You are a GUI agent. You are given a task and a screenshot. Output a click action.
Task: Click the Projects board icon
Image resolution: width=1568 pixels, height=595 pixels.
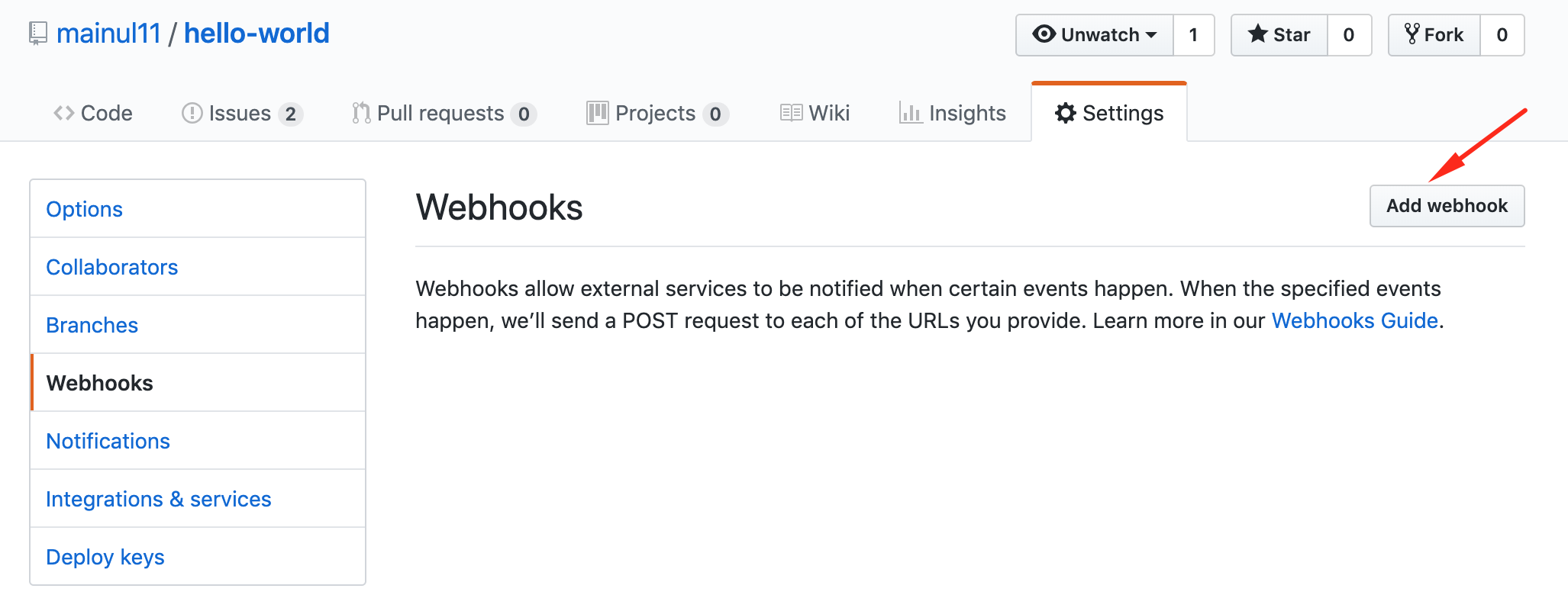(x=597, y=113)
